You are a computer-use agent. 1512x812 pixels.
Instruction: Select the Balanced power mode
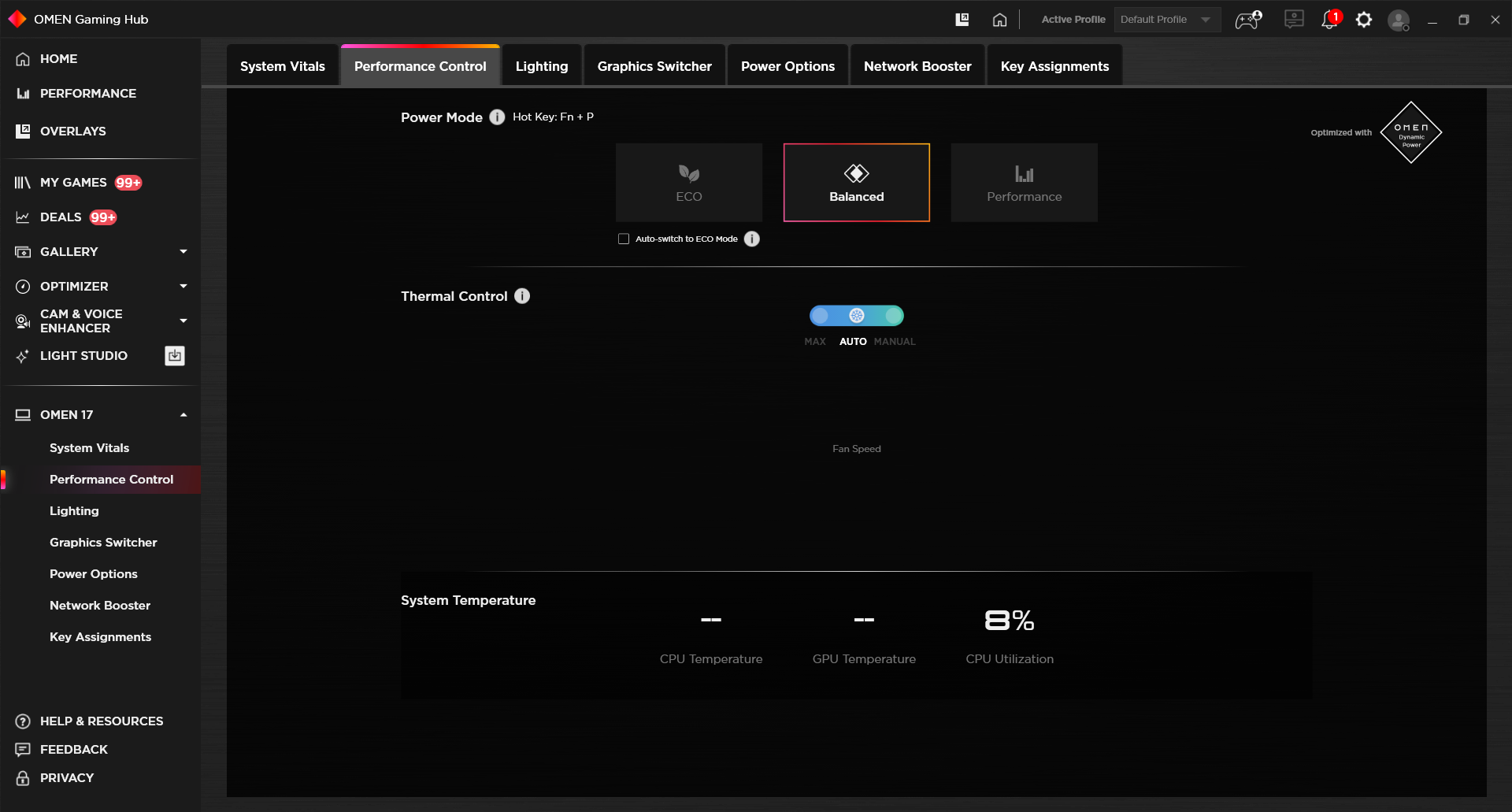pos(857,182)
